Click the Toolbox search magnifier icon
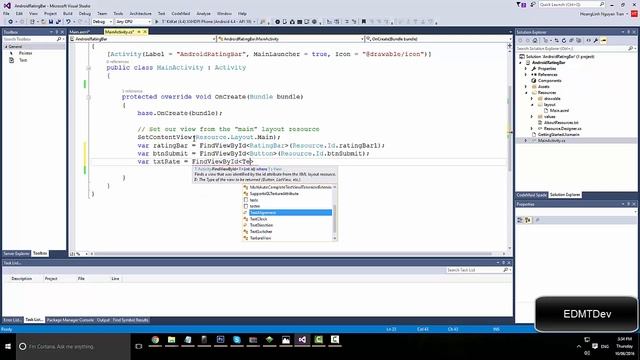 click(59, 39)
